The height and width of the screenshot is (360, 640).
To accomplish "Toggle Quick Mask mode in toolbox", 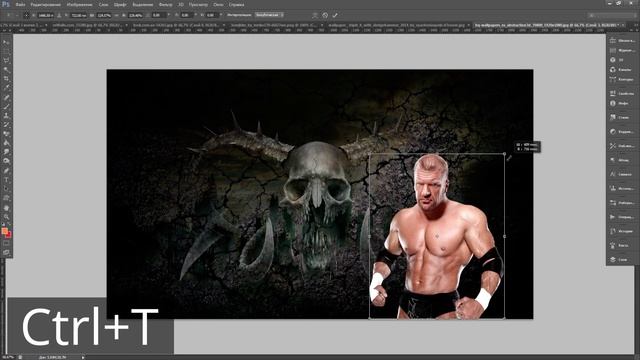I will (6, 244).
